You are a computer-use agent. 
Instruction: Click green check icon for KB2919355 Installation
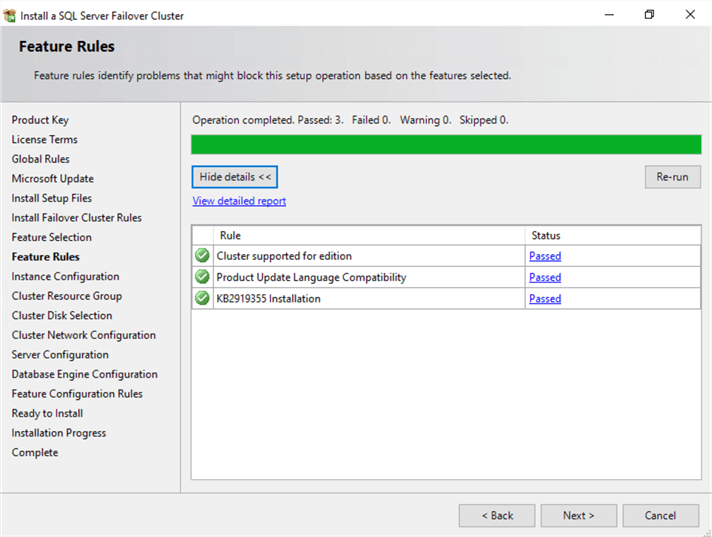pyautogui.click(x=202, y=298)
